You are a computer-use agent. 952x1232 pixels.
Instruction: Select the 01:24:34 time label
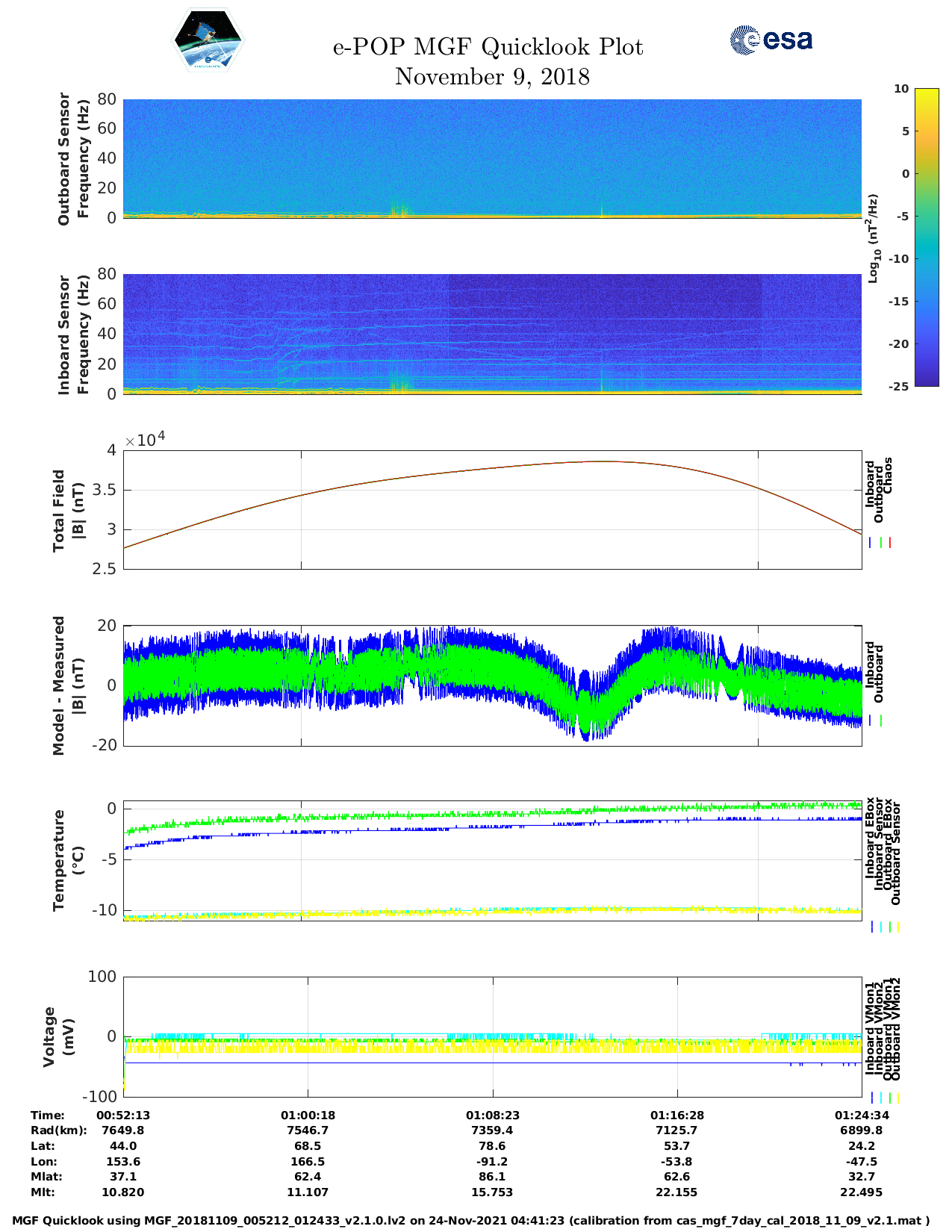pyautogui.click(x=861, y=1116)
